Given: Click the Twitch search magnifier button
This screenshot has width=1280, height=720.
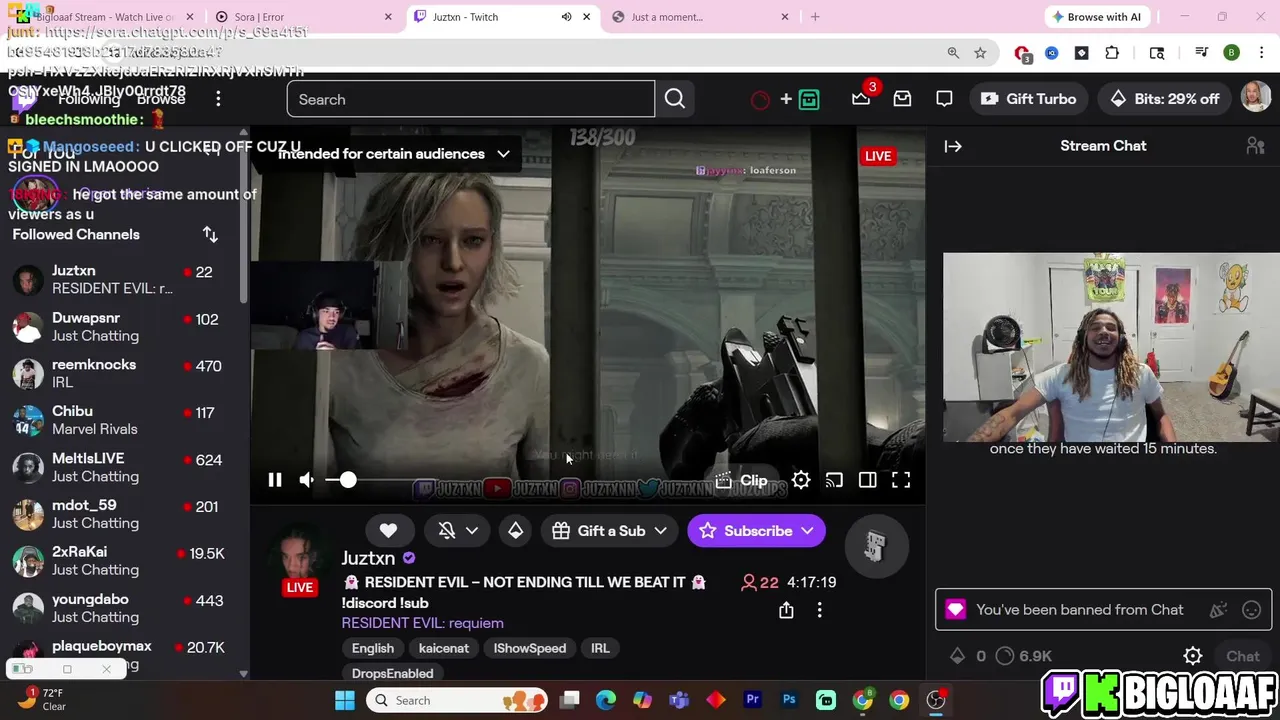Looking at the screenshot, I should point(675,99).
